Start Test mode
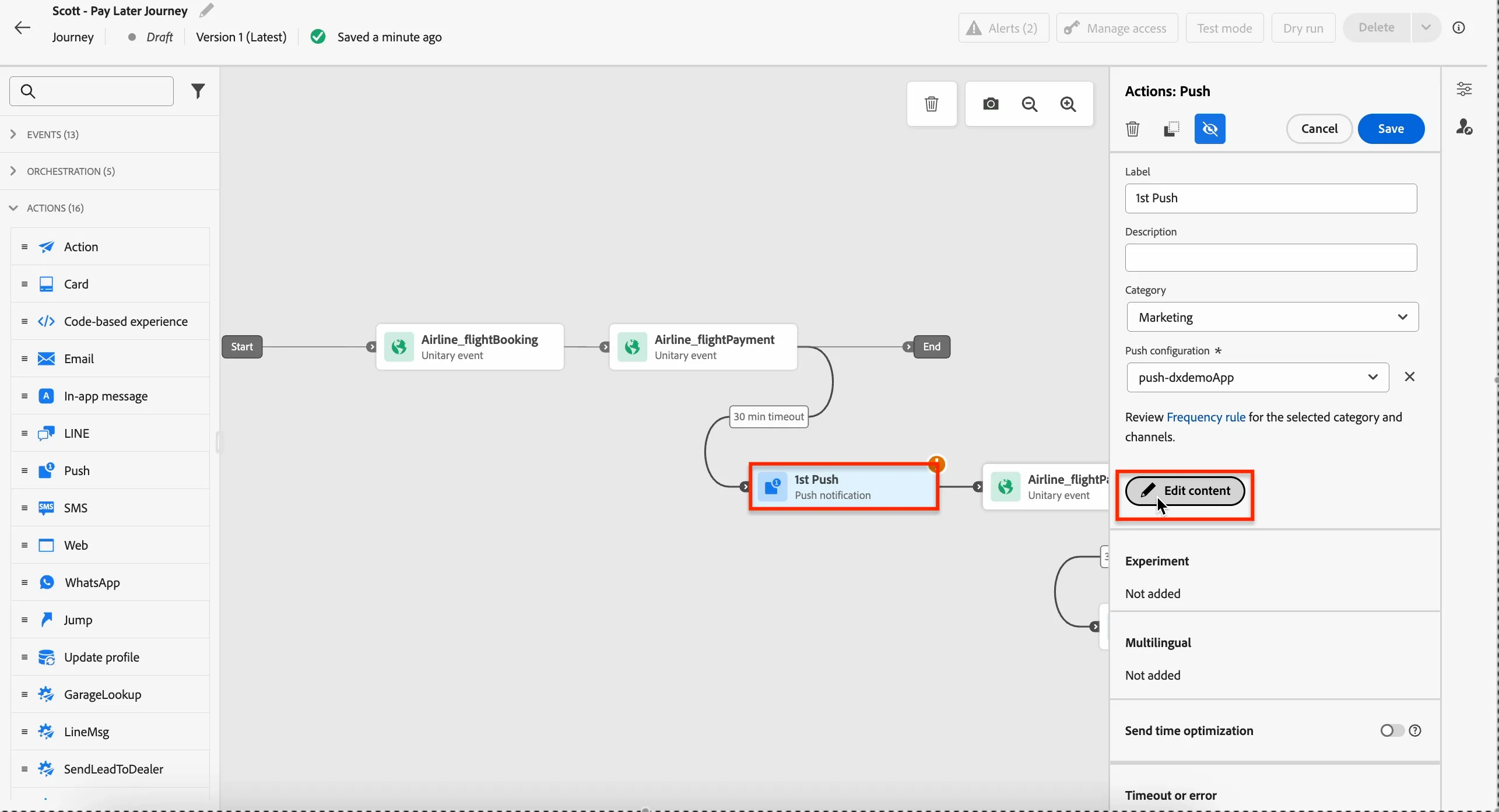 click(1224, 28)
